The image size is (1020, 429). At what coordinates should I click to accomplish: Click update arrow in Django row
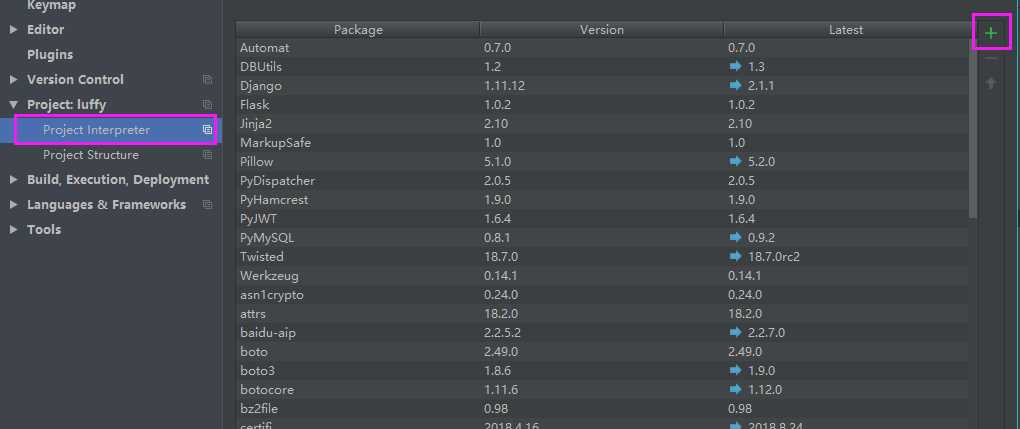click(x=736, y=85)
